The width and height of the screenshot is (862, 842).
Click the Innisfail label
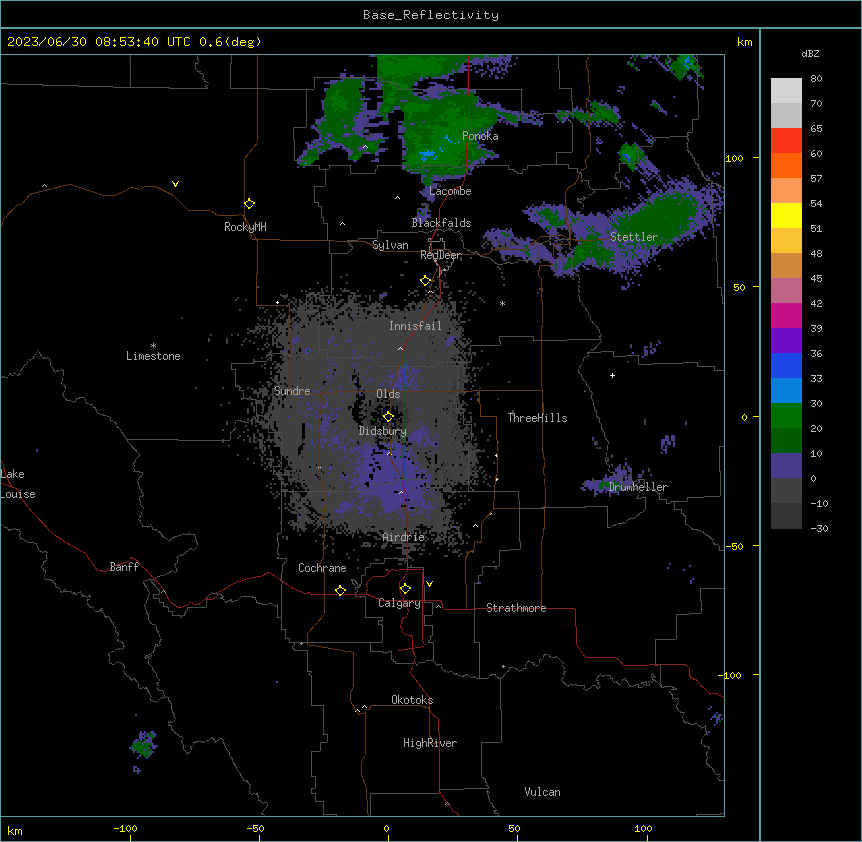(415, 326)
